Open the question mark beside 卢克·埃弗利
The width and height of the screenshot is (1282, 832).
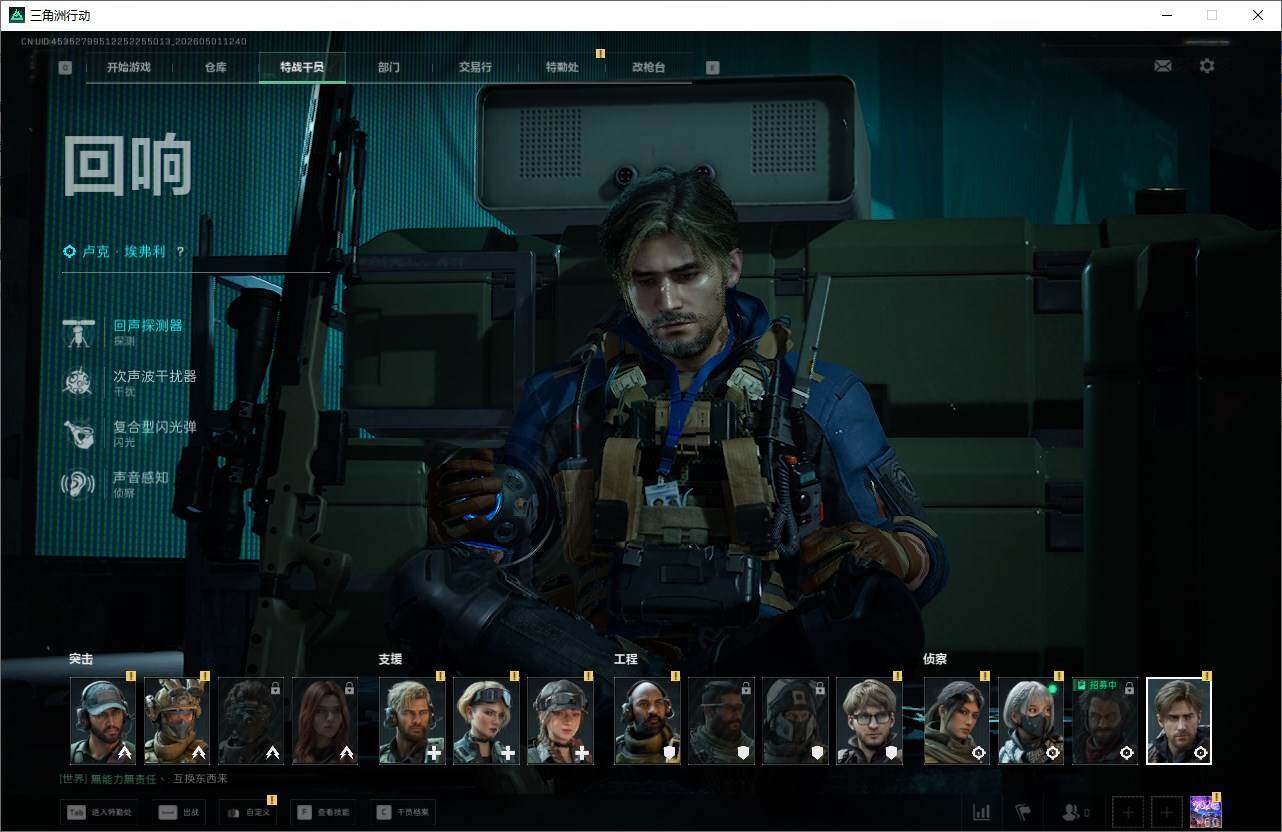pyautogui.click(x=180, y=252)
